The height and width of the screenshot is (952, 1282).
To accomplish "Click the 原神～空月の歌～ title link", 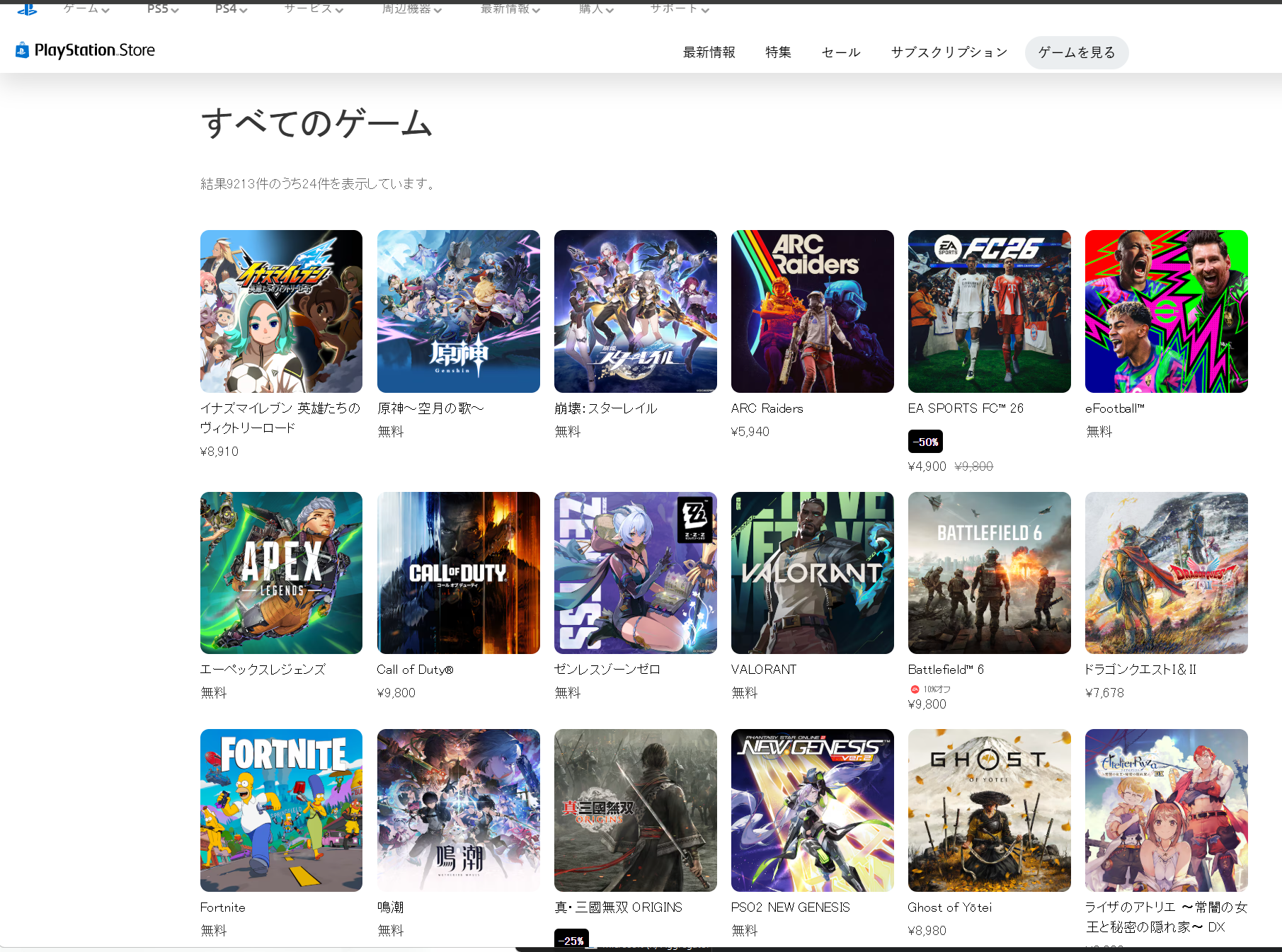I will coord(430,408).
